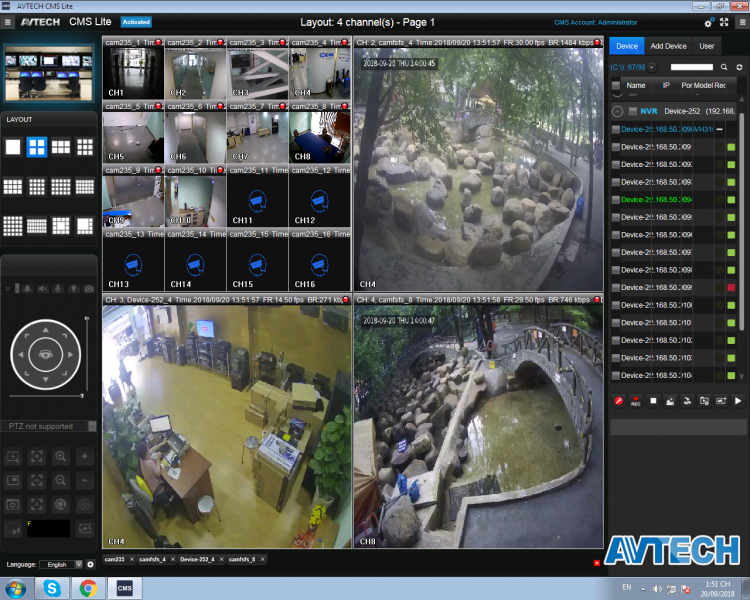The image size is (750, 600).
Task: Click the PTZ center camera button
Action: 45,355
